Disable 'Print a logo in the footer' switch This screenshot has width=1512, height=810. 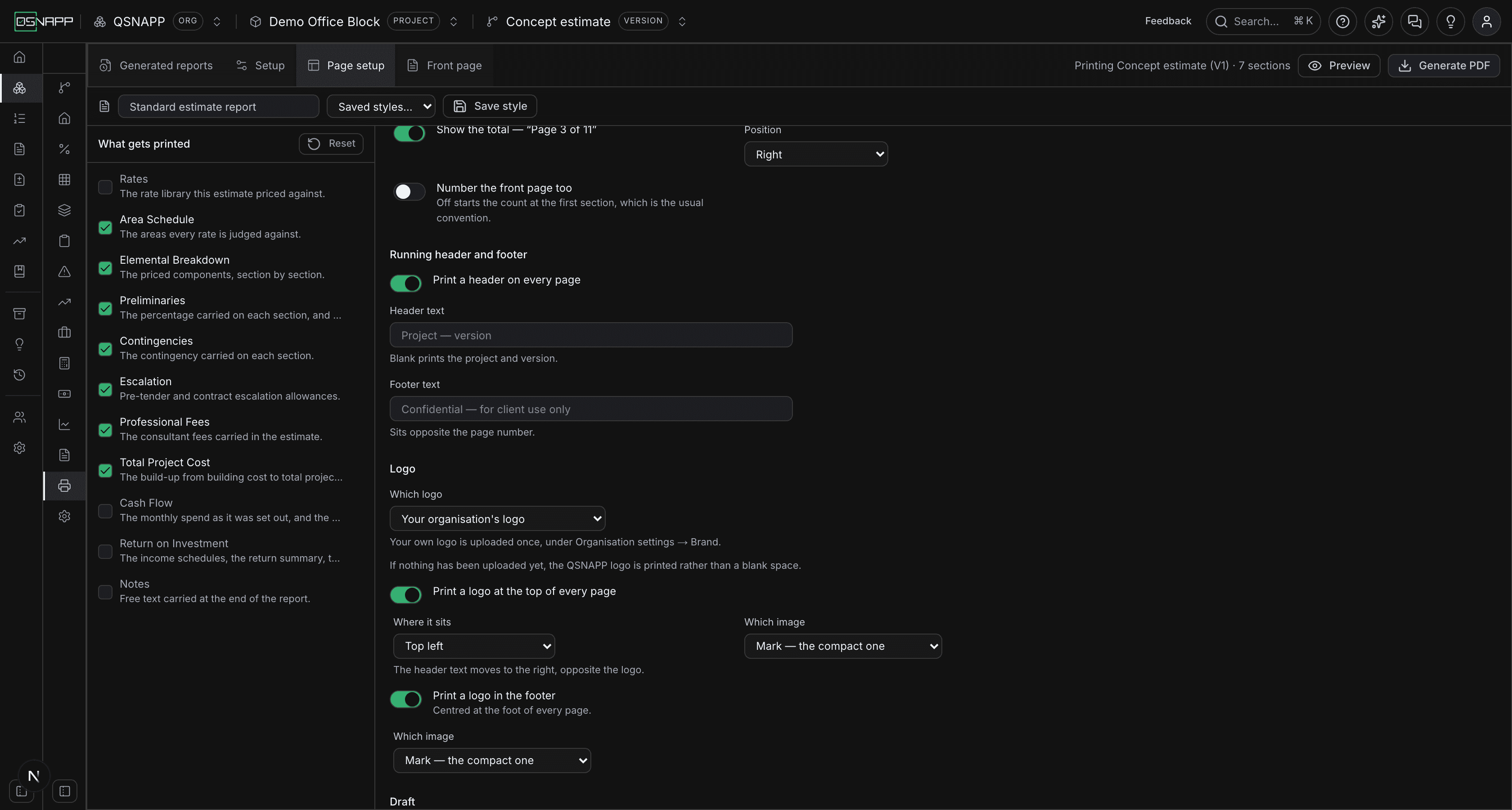point(405,699)
